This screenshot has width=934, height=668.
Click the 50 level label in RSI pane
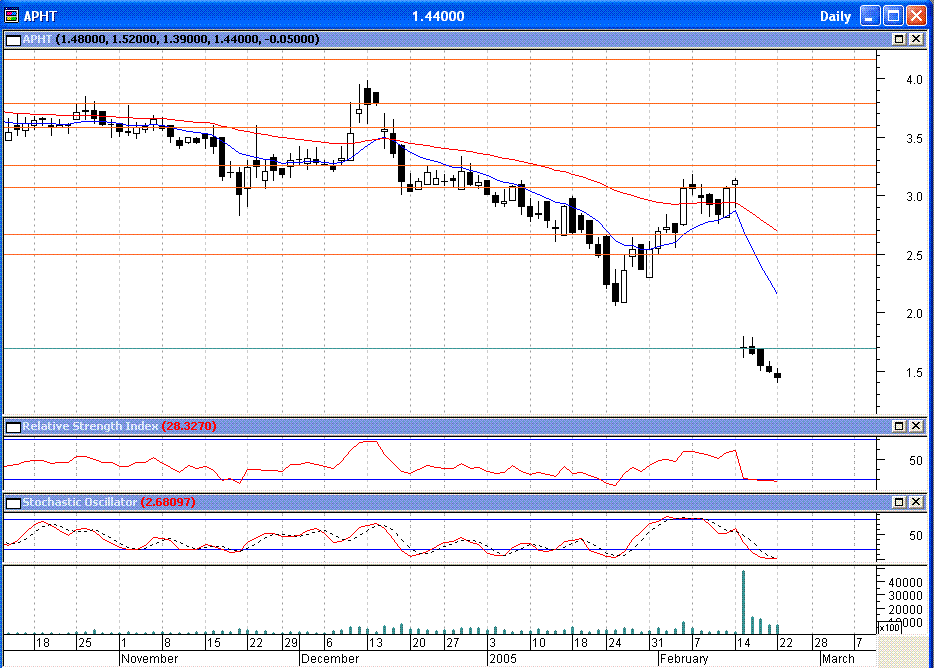[x=916, y=461]
